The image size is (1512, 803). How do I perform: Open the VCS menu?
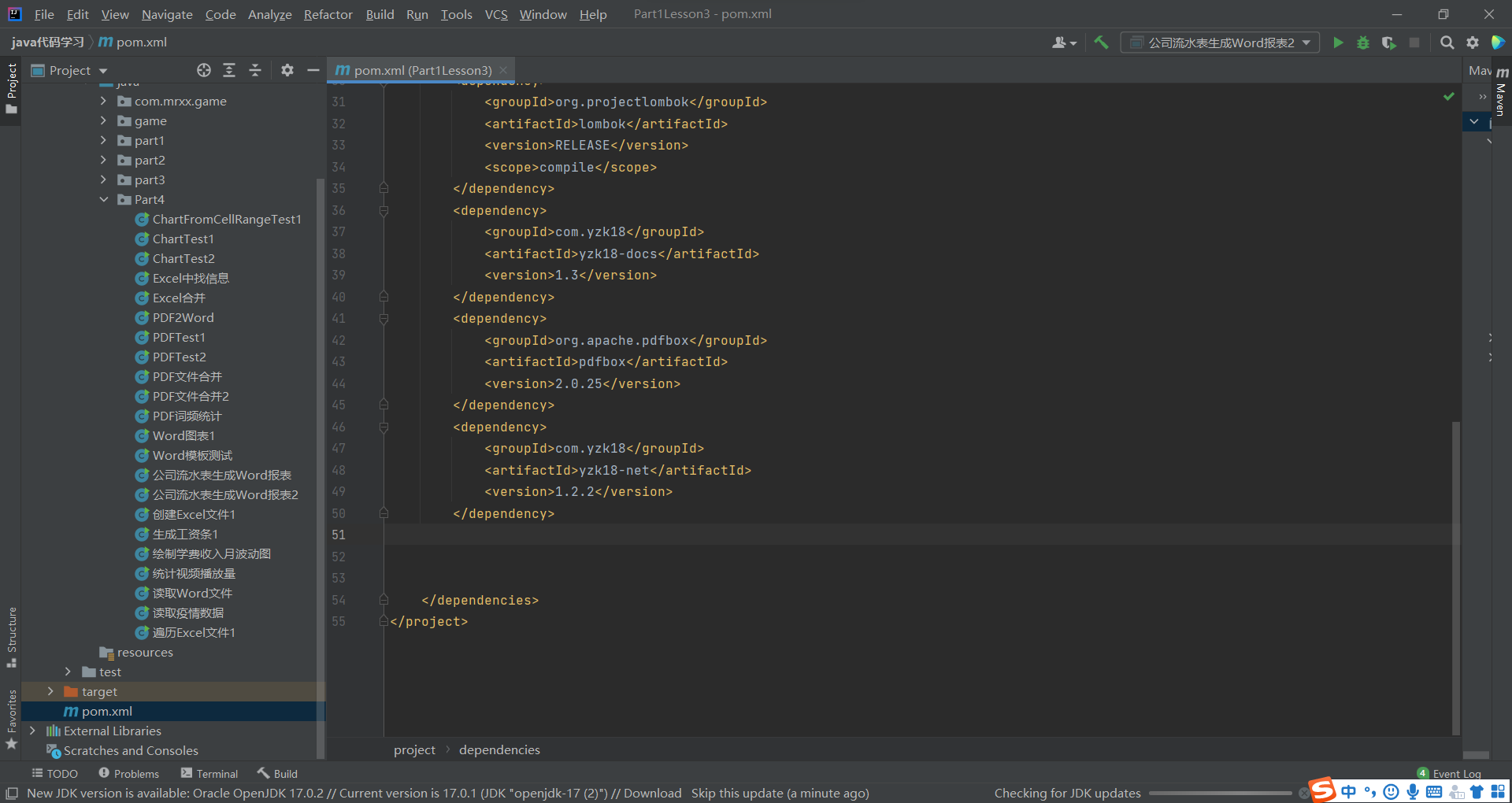(x=496, y=14)
